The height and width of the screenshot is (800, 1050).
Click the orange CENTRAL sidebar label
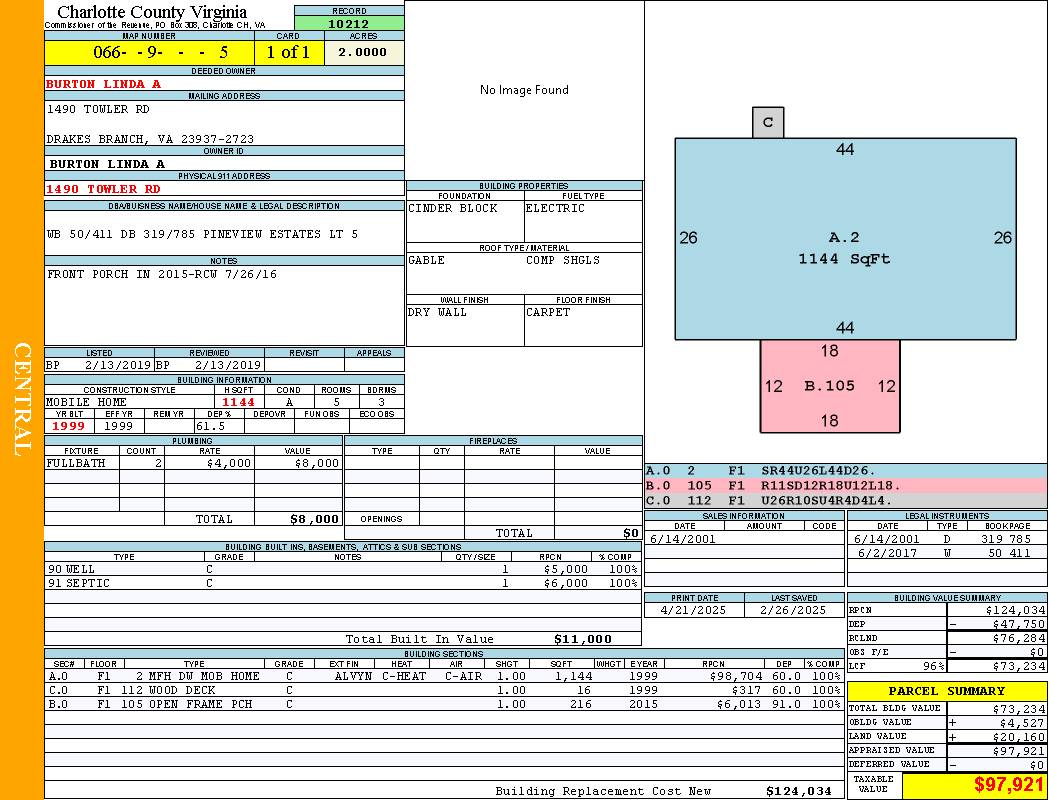pos(22,400)
